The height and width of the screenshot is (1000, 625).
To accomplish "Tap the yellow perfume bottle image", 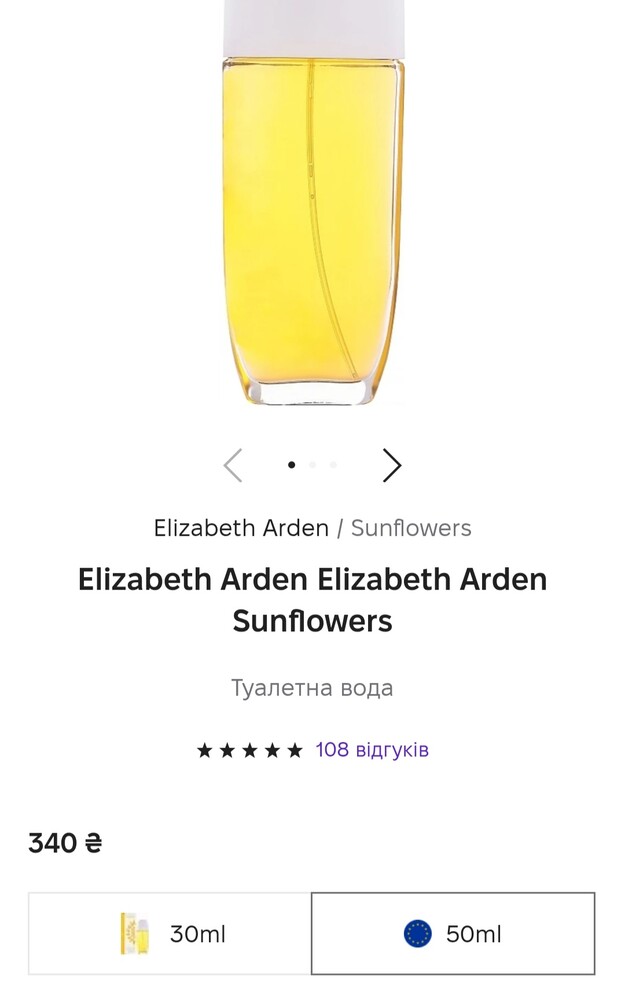I will pyautogui.click(x=312, y=230).
